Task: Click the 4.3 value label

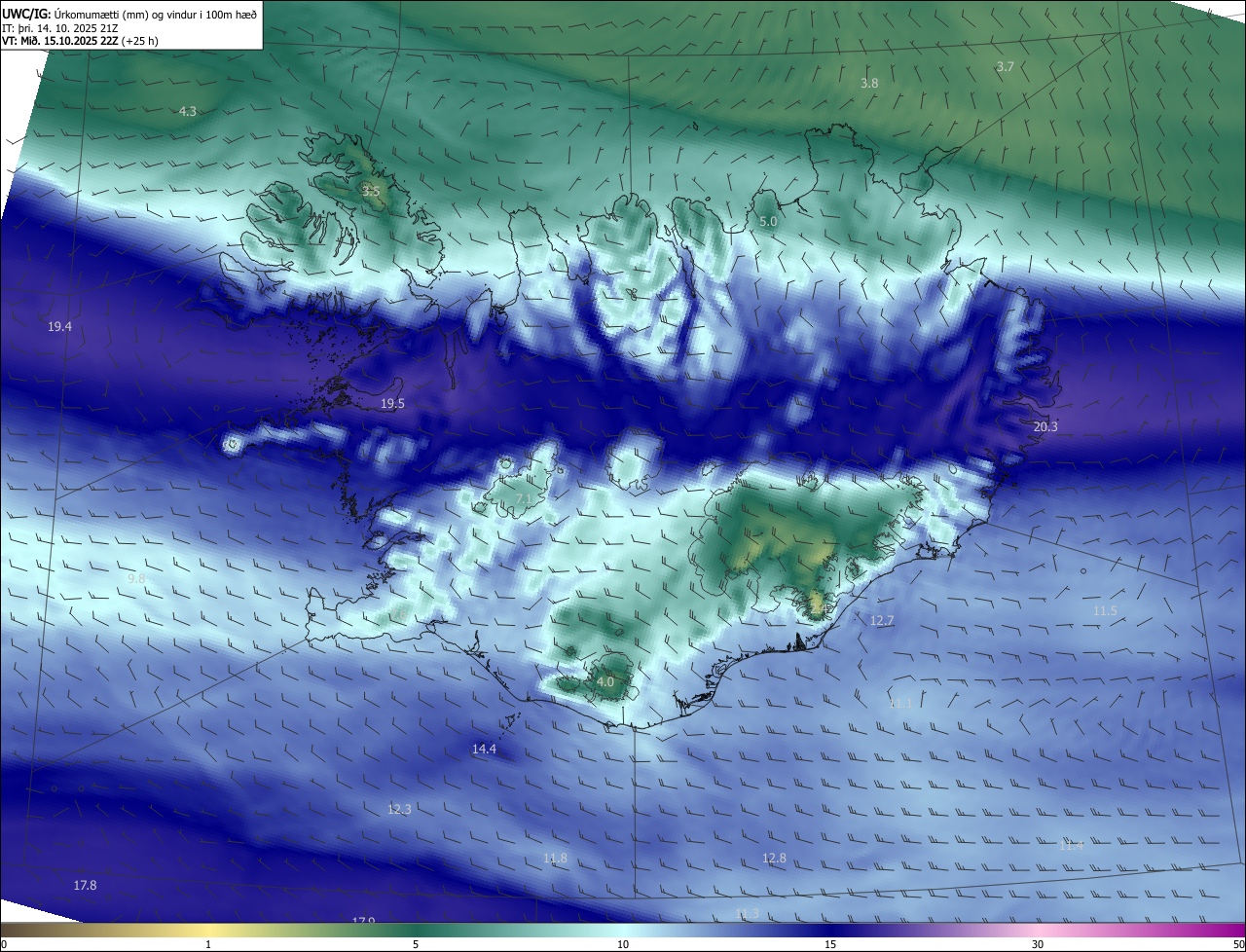Action: click(x=188, y=112)
